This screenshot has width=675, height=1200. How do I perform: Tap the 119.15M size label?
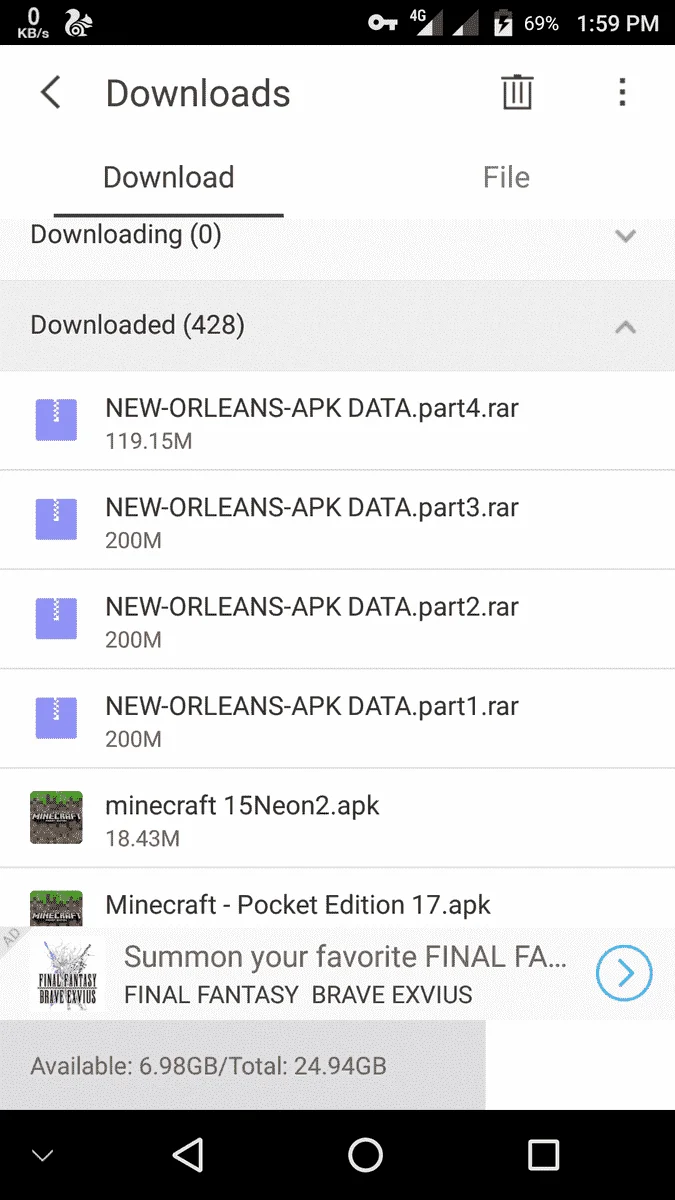pyautogui.click(x=149, y=441)
